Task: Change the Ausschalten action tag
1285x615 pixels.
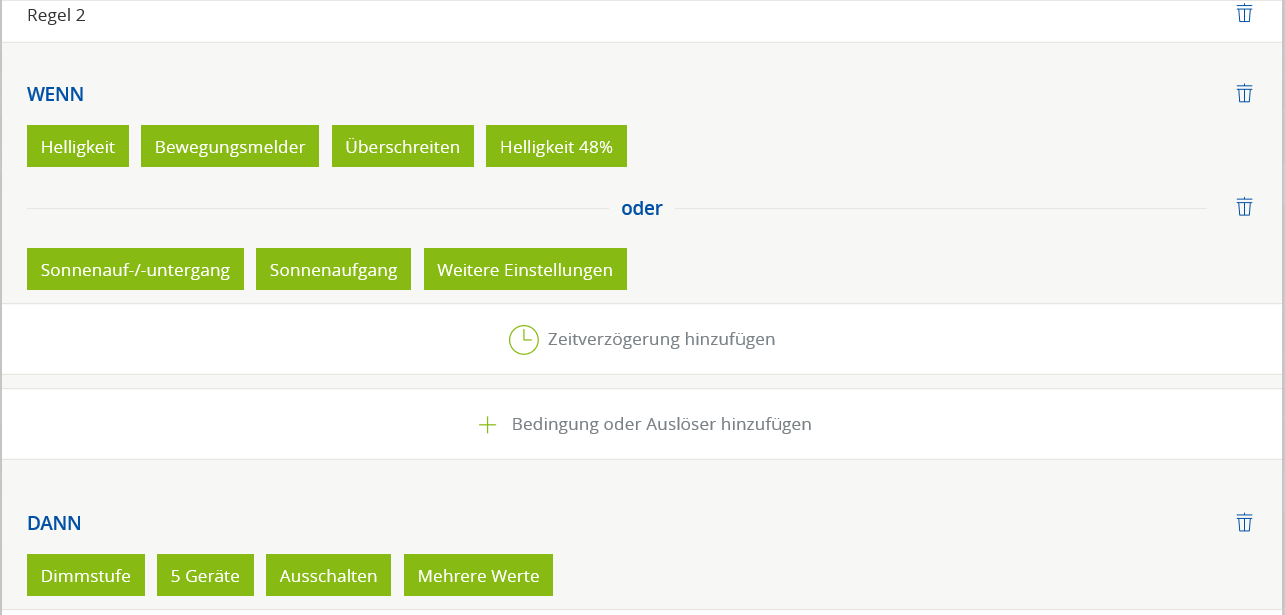Action: pyautogui.click(x=328, y=575)
